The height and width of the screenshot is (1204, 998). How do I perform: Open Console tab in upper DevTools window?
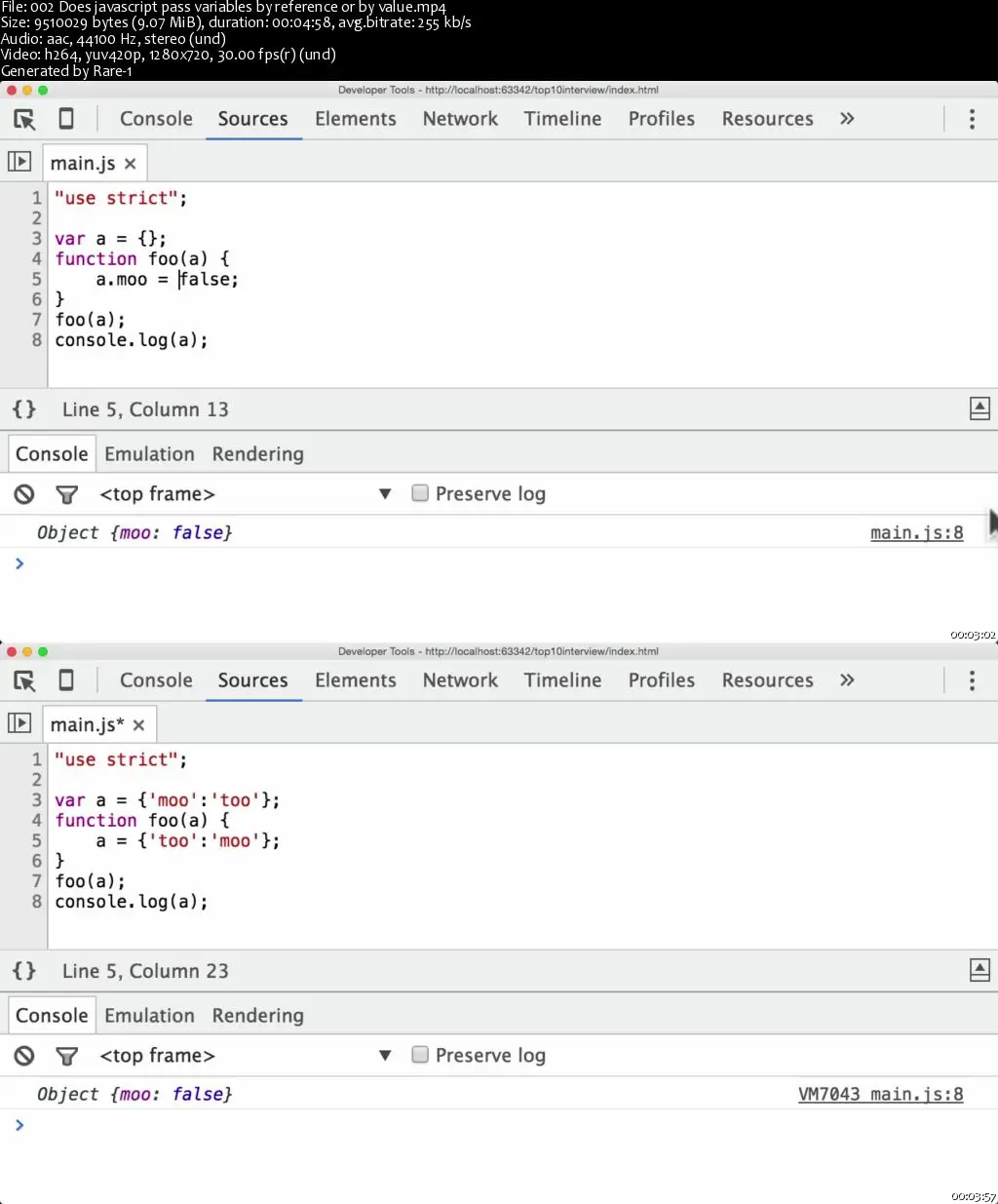pyautogui.click(x=156, y=119)
